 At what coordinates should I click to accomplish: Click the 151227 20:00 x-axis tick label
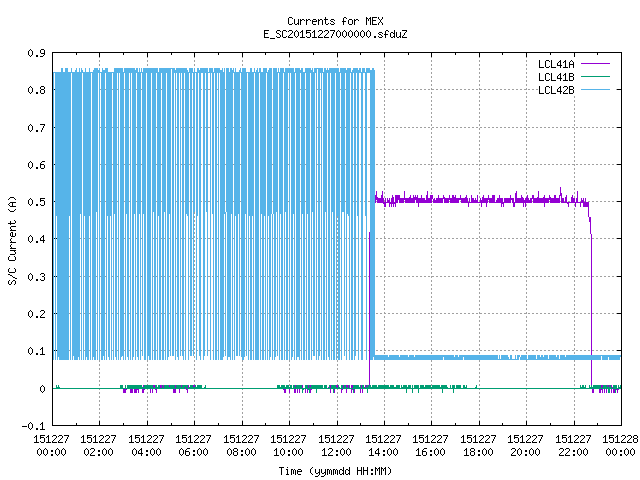(525, 446)
